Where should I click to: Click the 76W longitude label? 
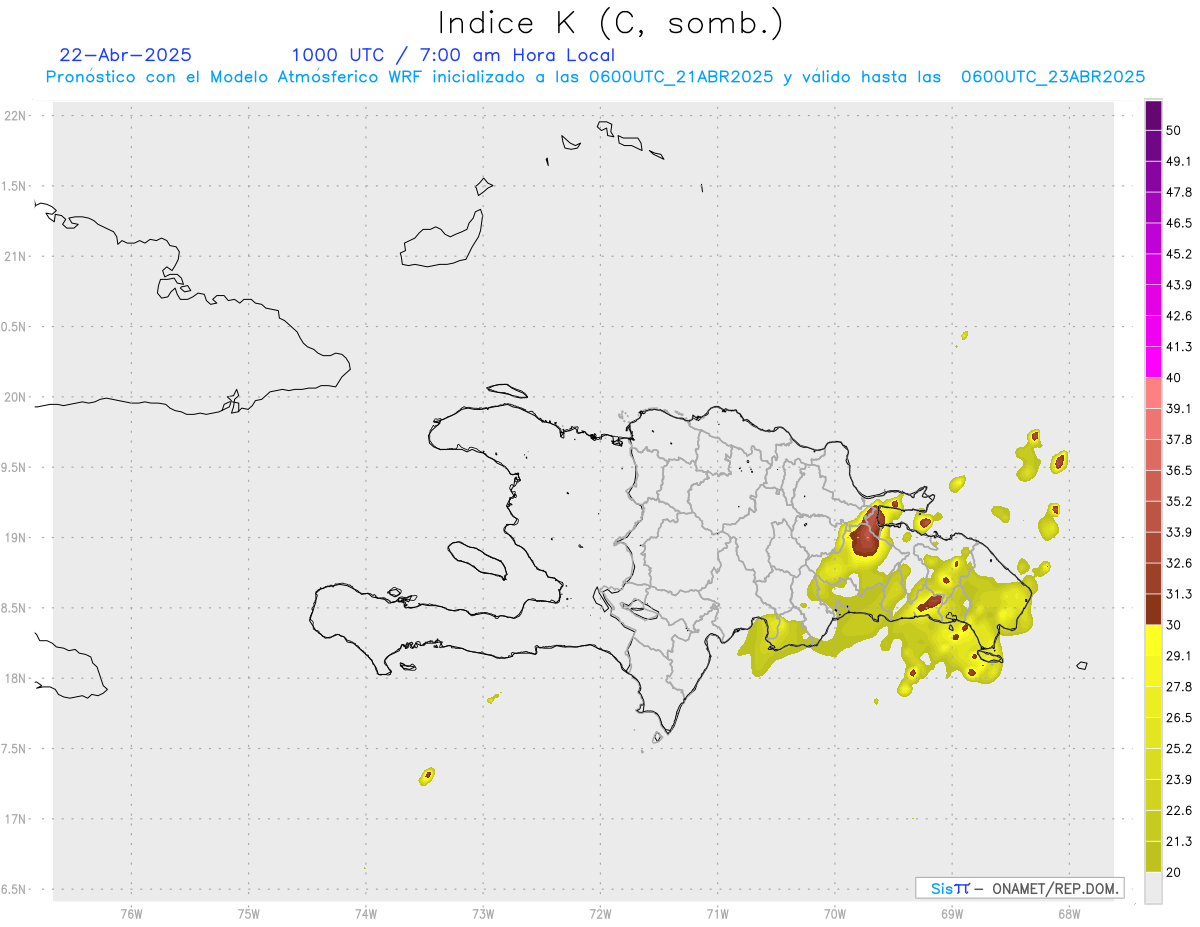pos(131,913)
